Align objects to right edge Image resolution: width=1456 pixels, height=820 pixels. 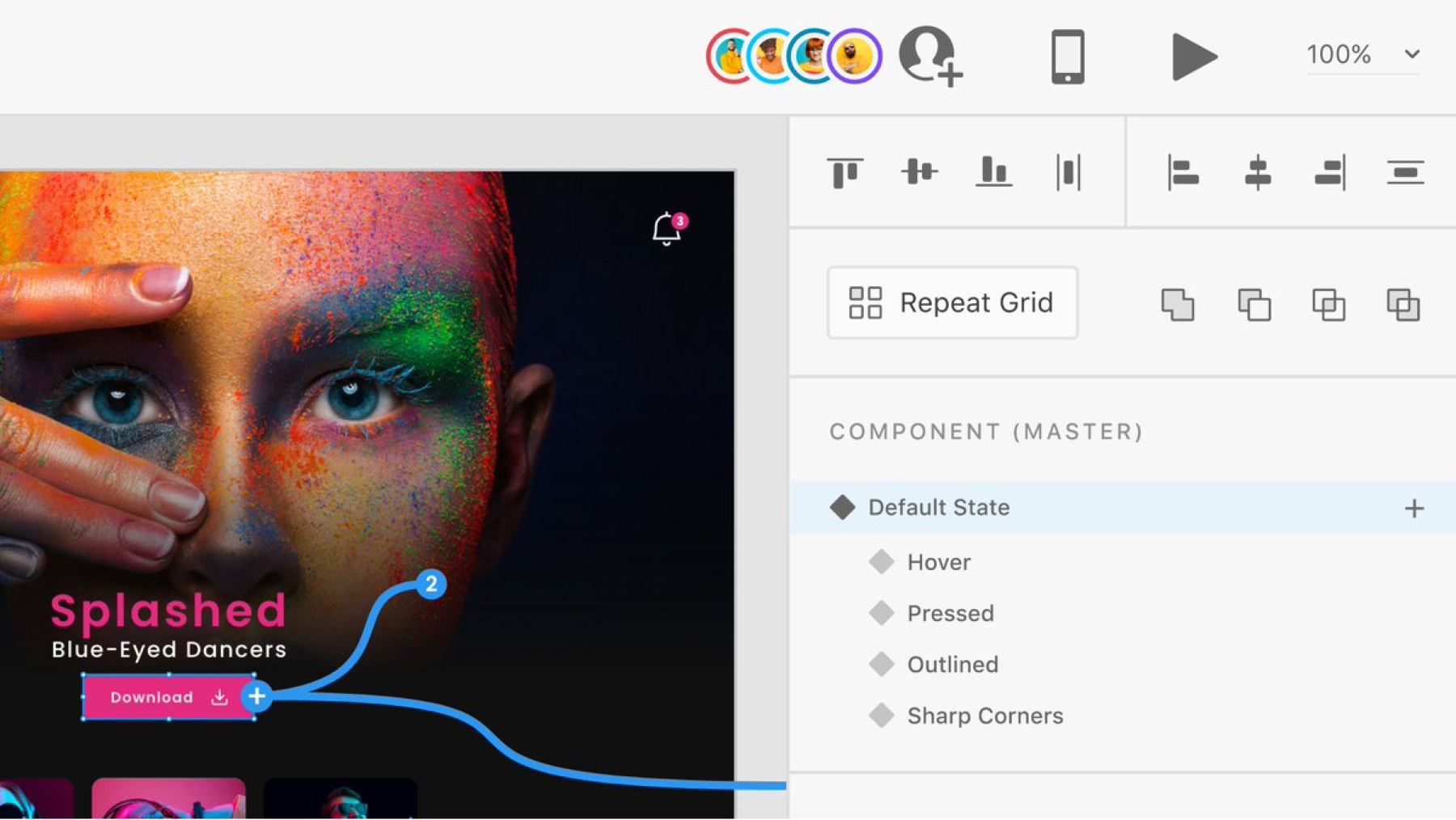click(x=1331, y=173)
